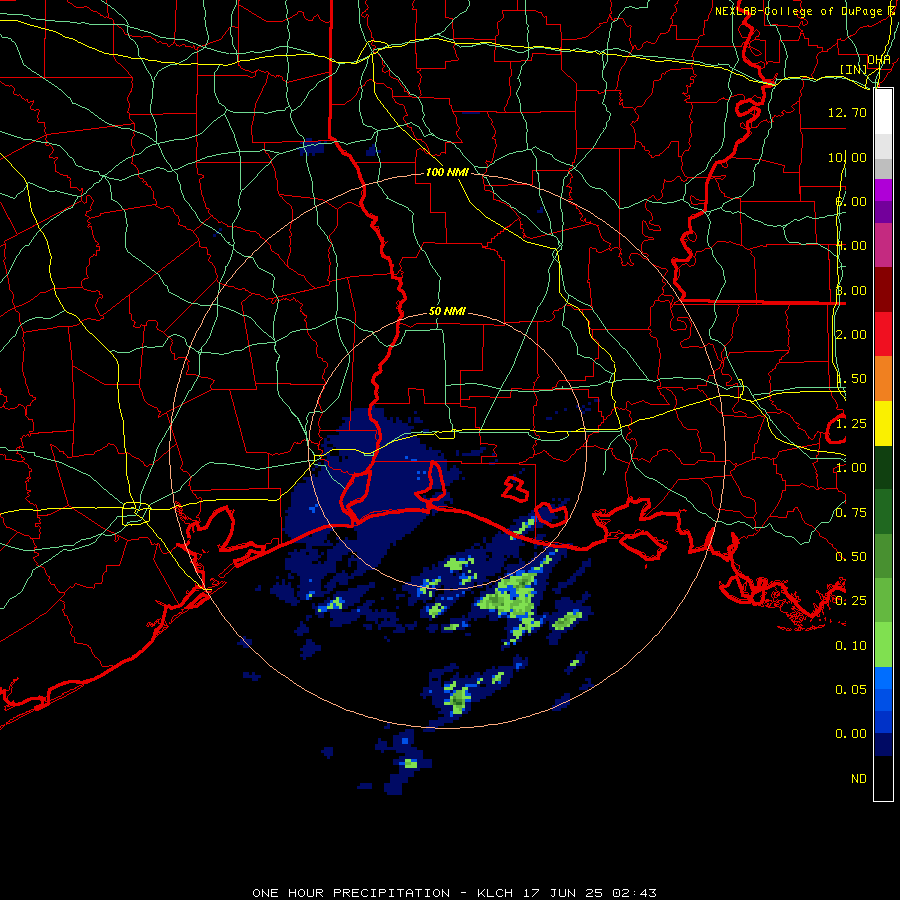Click the 100 NMI range ring label
The image size is (900, 900).
(447, 172)
